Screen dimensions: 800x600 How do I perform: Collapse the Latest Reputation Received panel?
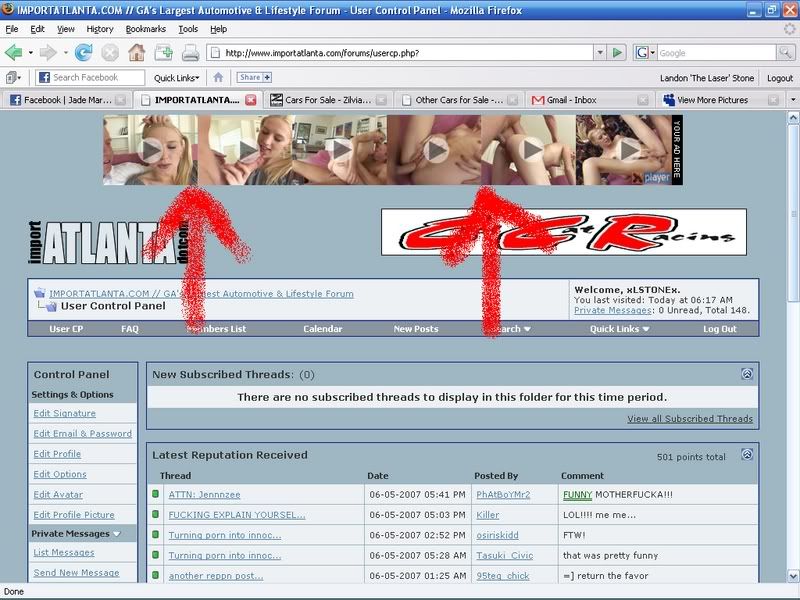coord(747,455)
